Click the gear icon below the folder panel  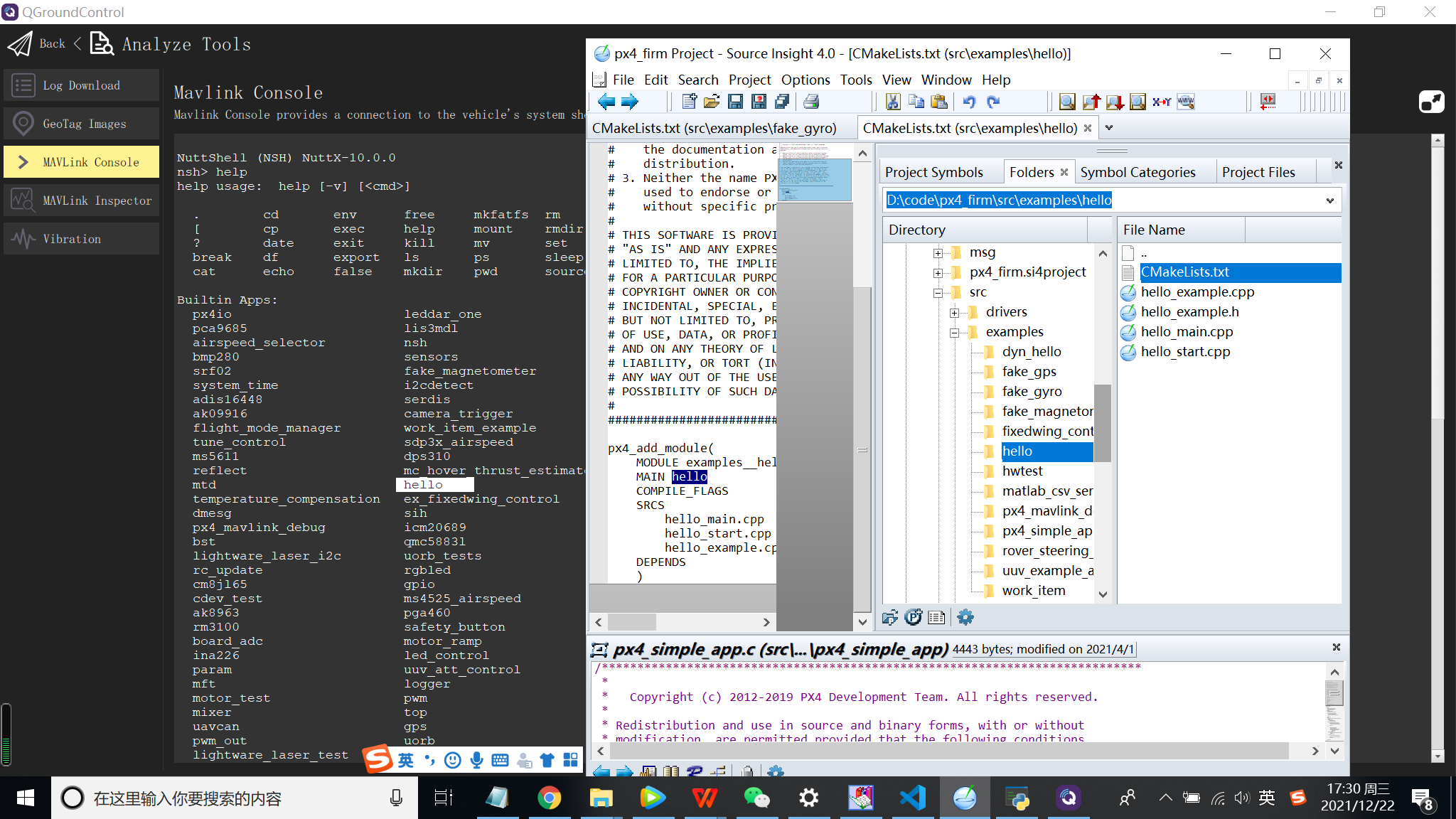pos(965,617)
